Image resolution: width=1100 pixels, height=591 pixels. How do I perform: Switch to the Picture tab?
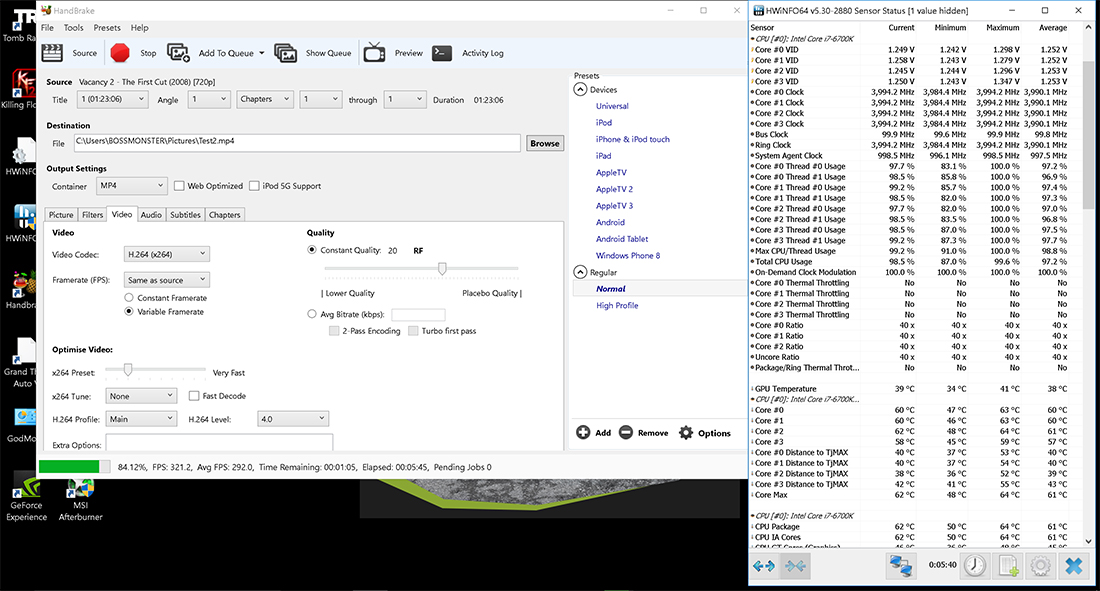click(61, 215)
